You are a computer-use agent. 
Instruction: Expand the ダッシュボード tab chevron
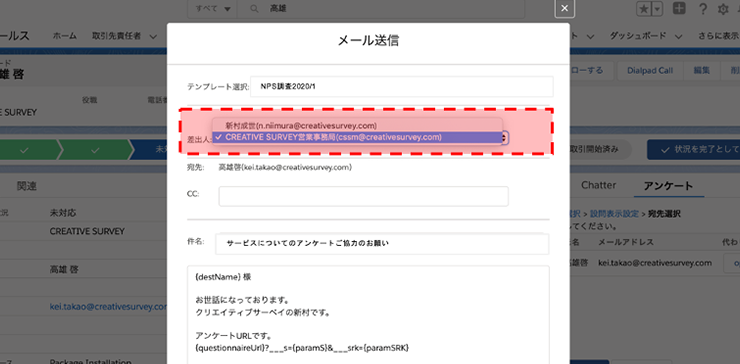pos(679,36)
